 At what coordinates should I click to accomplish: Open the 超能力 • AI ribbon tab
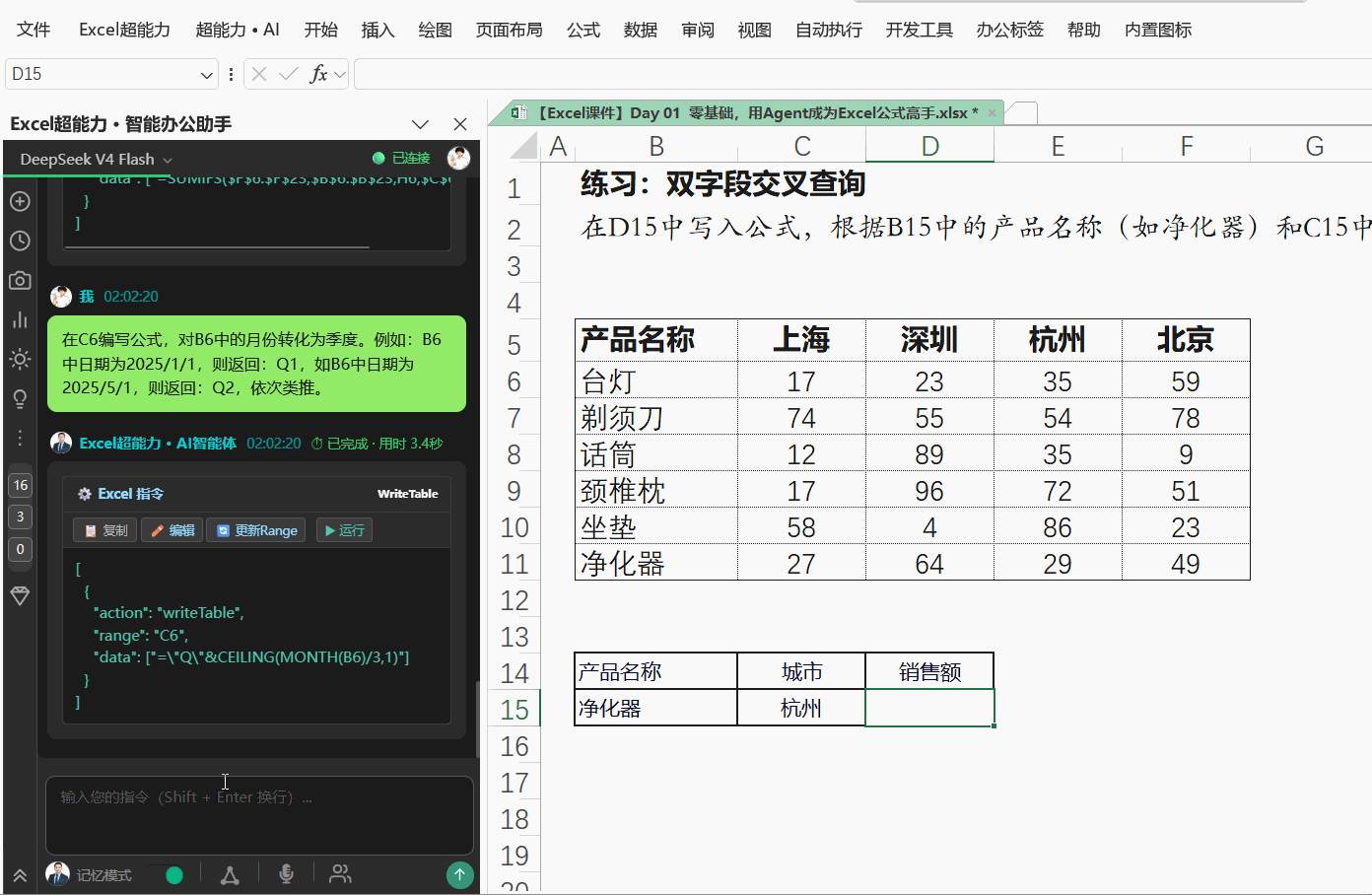click(x=238, y=30)
